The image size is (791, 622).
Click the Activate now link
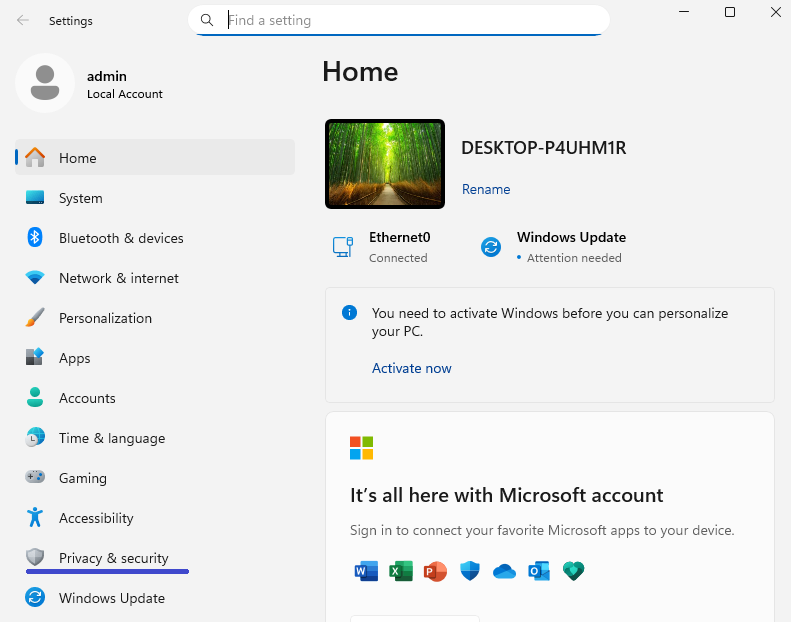[x=411, y=368]
